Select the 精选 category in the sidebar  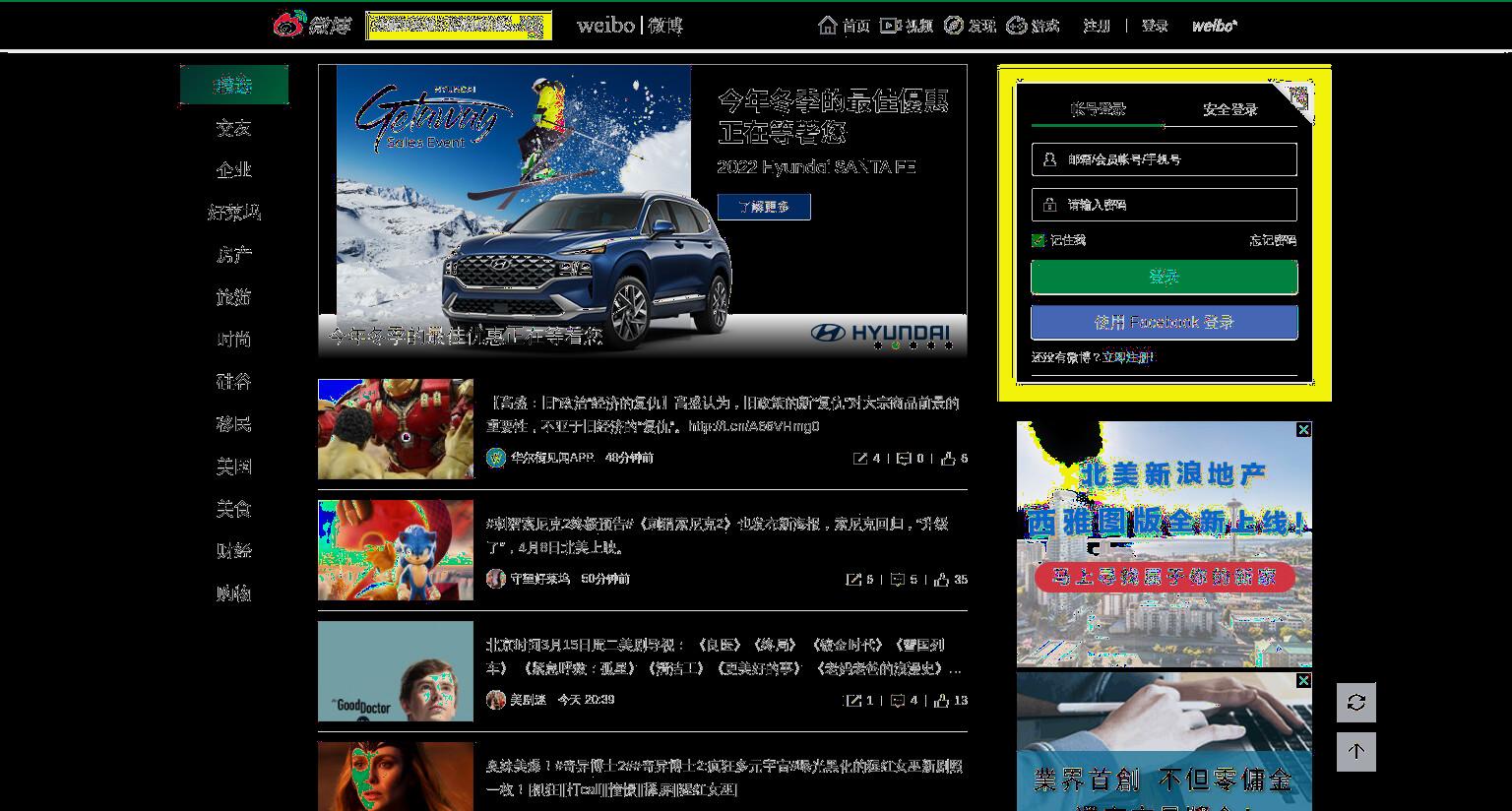pos(234,85)
